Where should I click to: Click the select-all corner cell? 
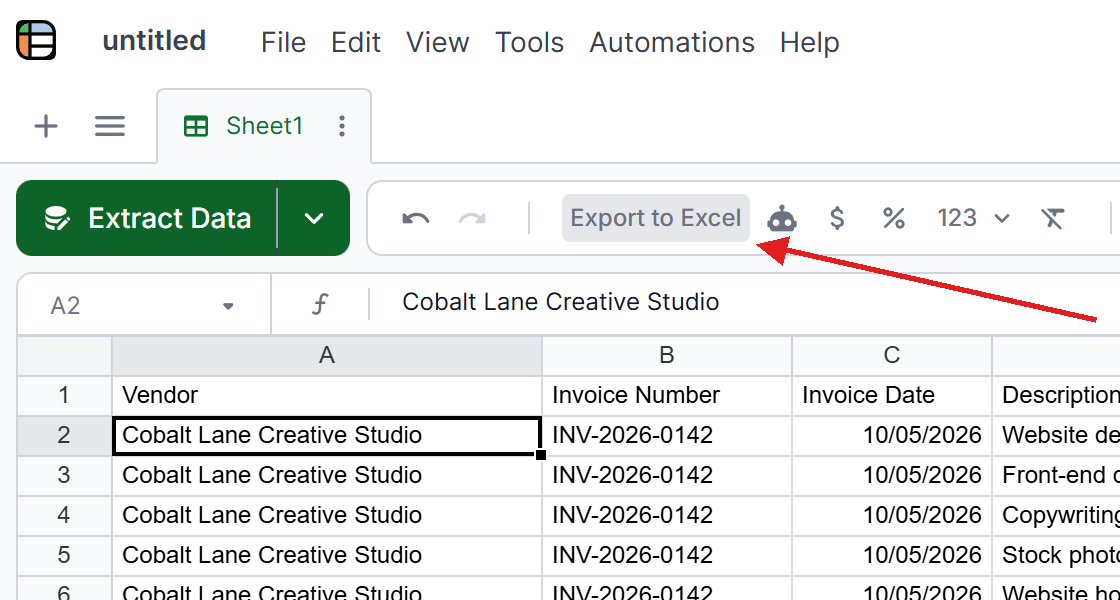pos(64,355)
